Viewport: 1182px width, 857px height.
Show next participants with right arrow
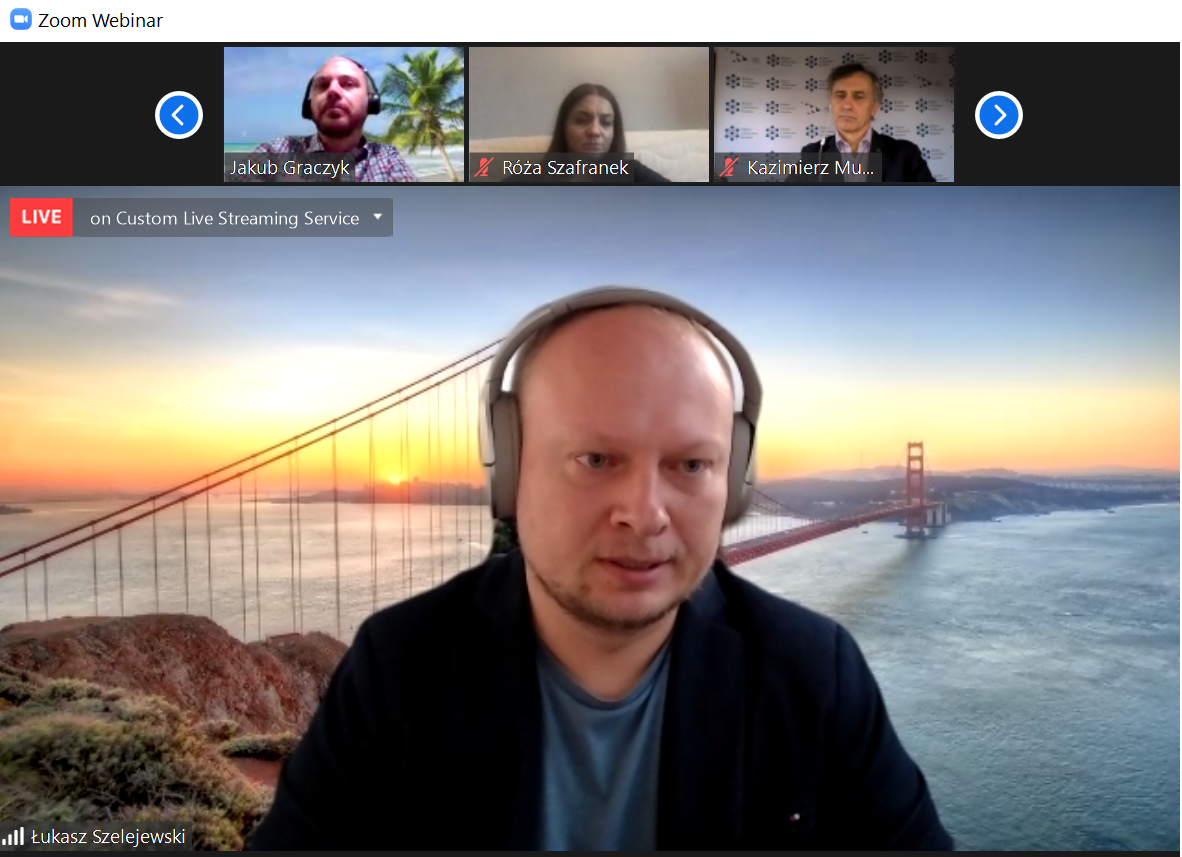coord(998,115)
